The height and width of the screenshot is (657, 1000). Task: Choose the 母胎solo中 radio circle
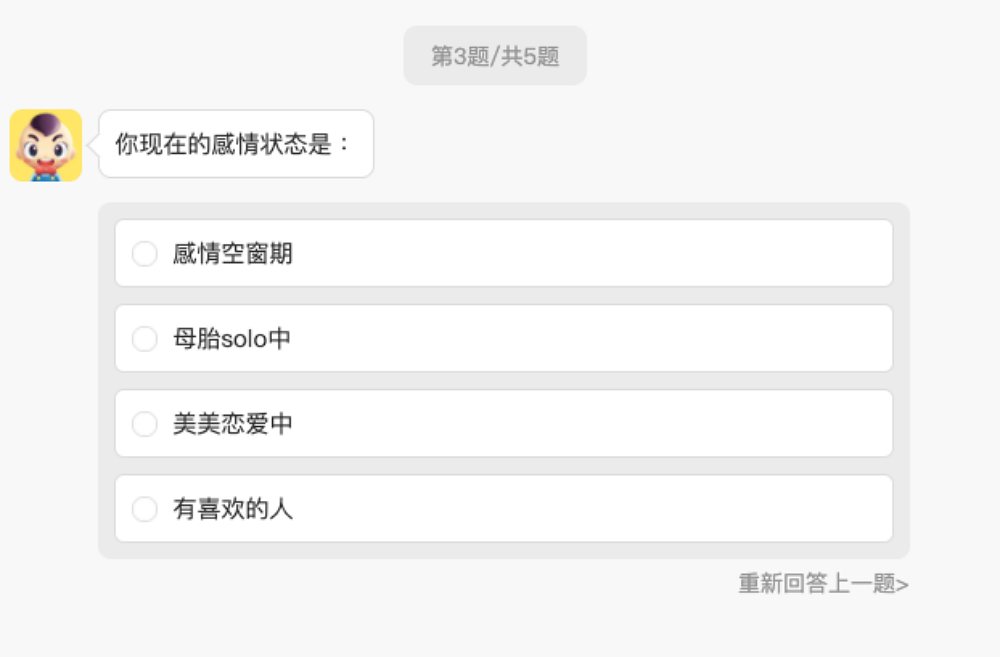pos(145,339)
